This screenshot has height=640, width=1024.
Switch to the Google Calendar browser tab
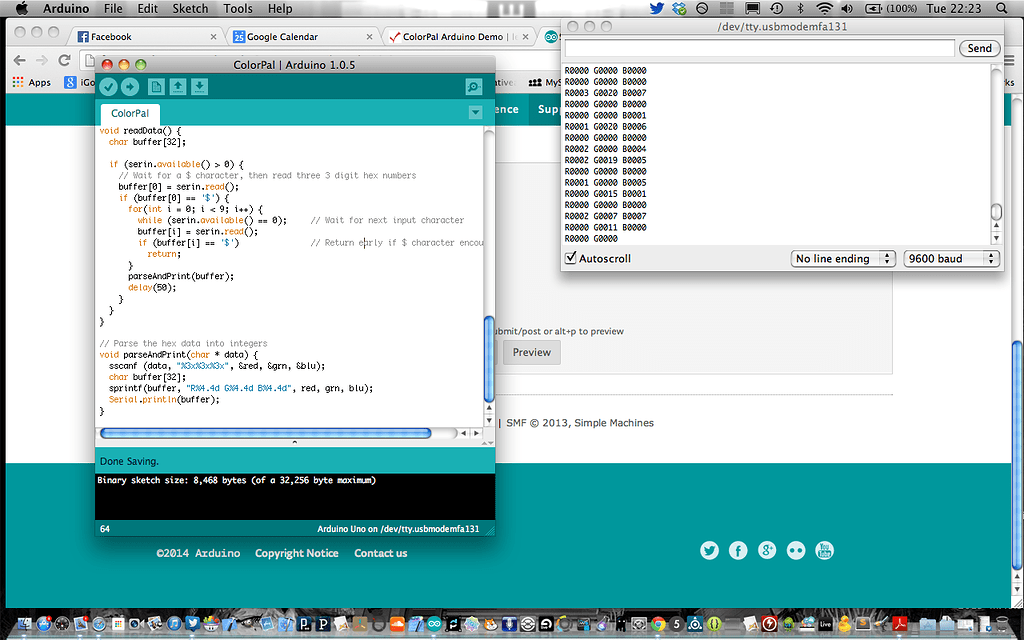coord(282,37)
